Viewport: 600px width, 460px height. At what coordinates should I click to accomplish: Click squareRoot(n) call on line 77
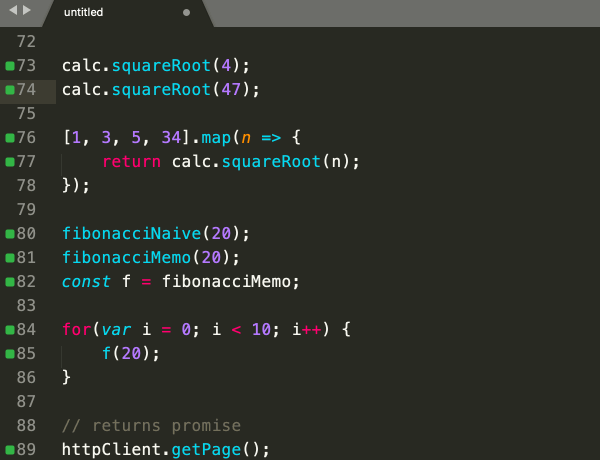pos(286,162)
